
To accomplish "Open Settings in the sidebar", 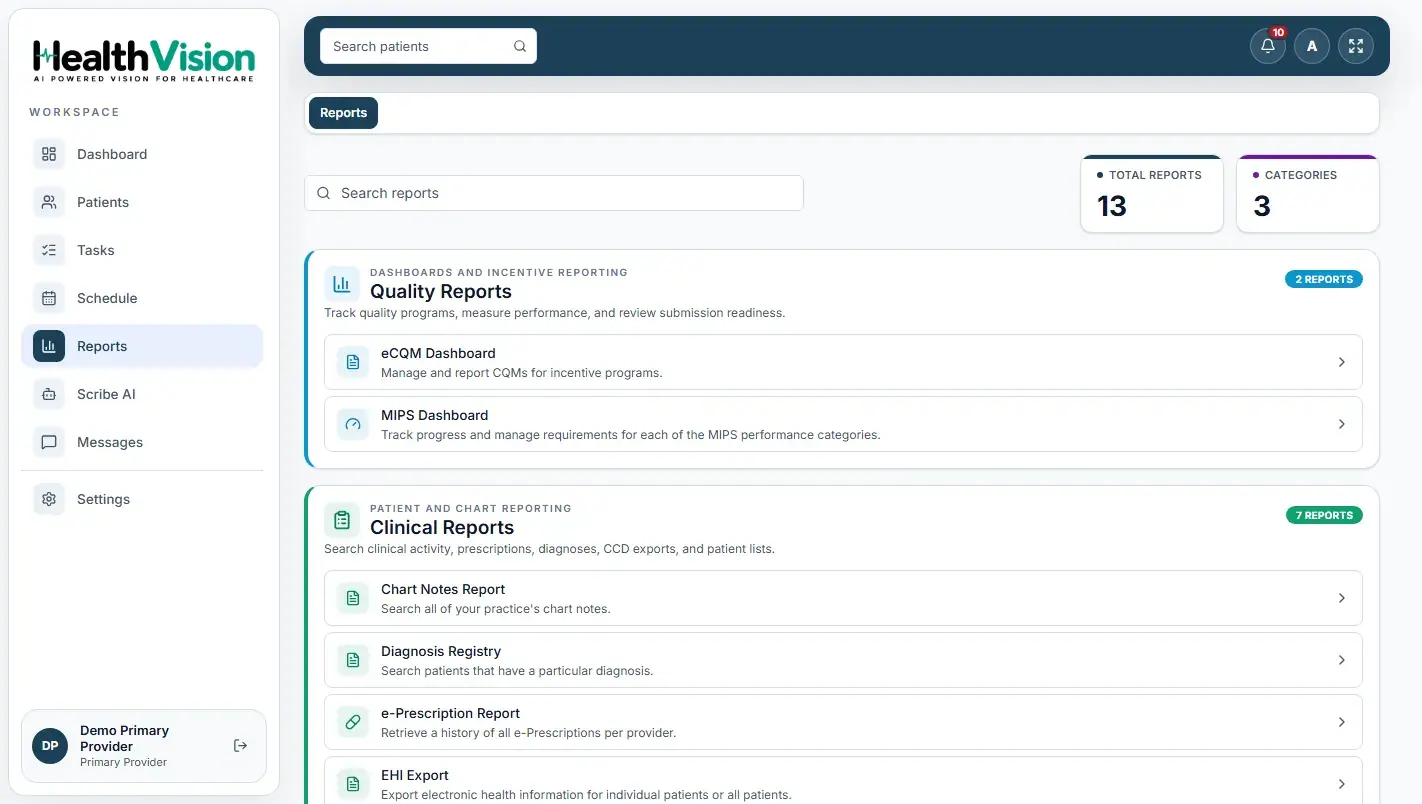I will pos(142,499).
